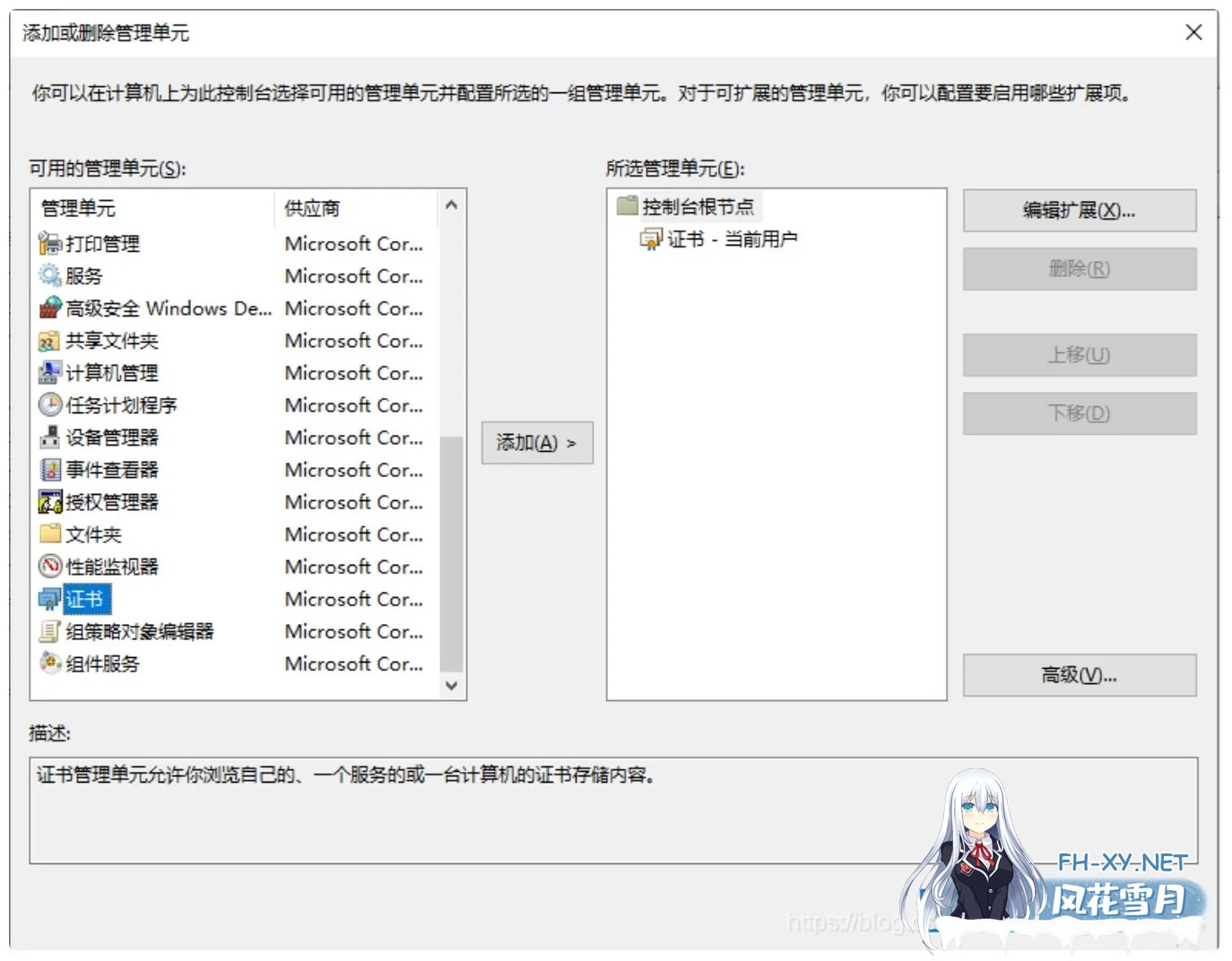Image resolution: width=1232 pixels, height=961 pixels.
Task: Select 控制台根节点 in selected snap-ins
Action: pos(698,207)
